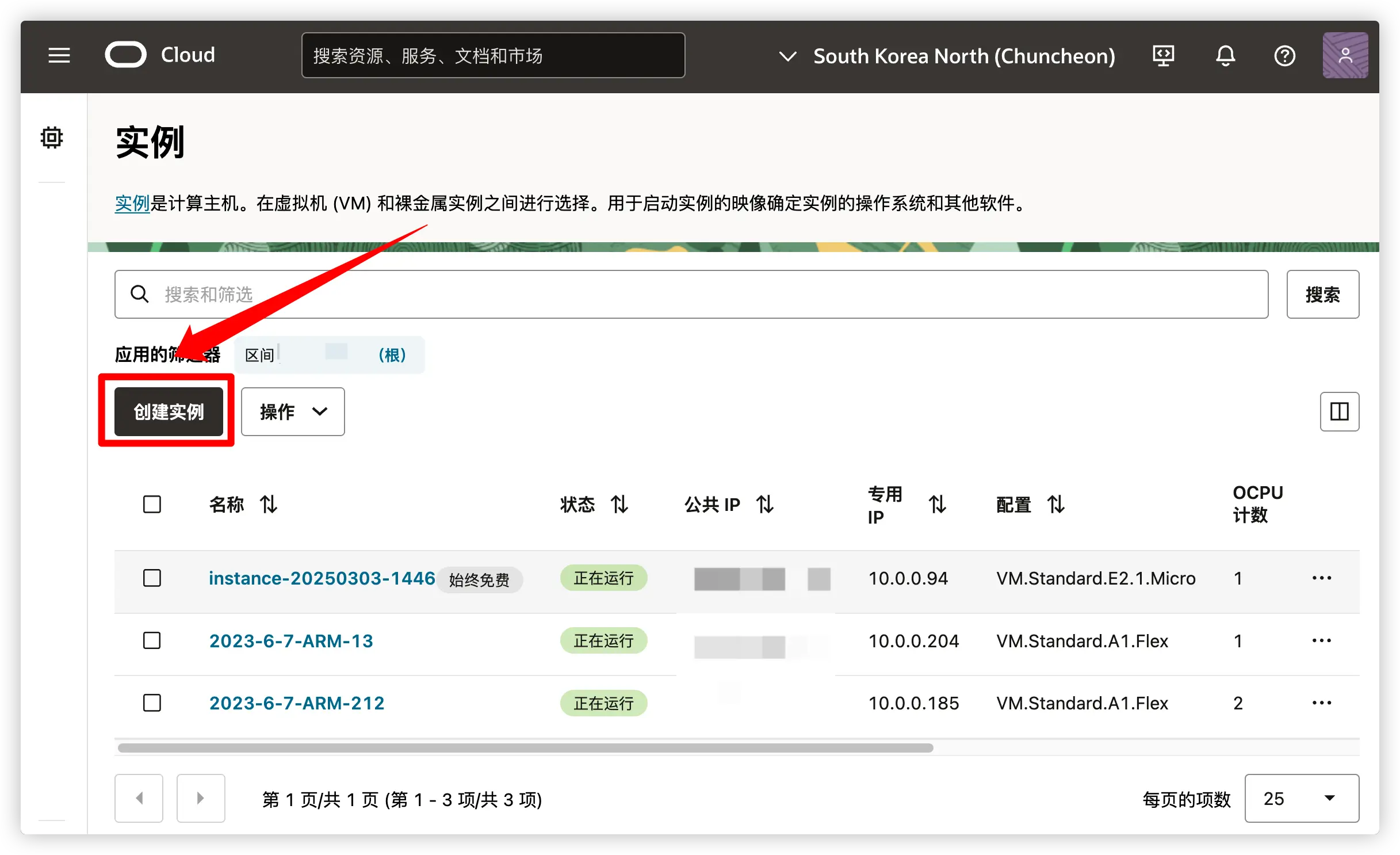Sort the table by 名称 column
The image size is (1400, 855).
tap(269, 505)
